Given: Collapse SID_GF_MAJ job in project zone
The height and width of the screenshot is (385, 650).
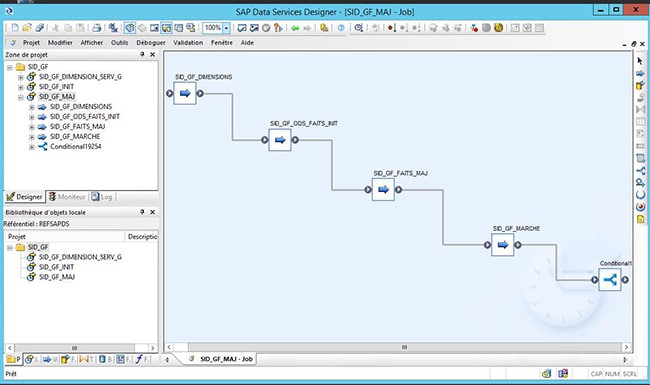Looking at the screenshot, I should (x=20, y=97).
